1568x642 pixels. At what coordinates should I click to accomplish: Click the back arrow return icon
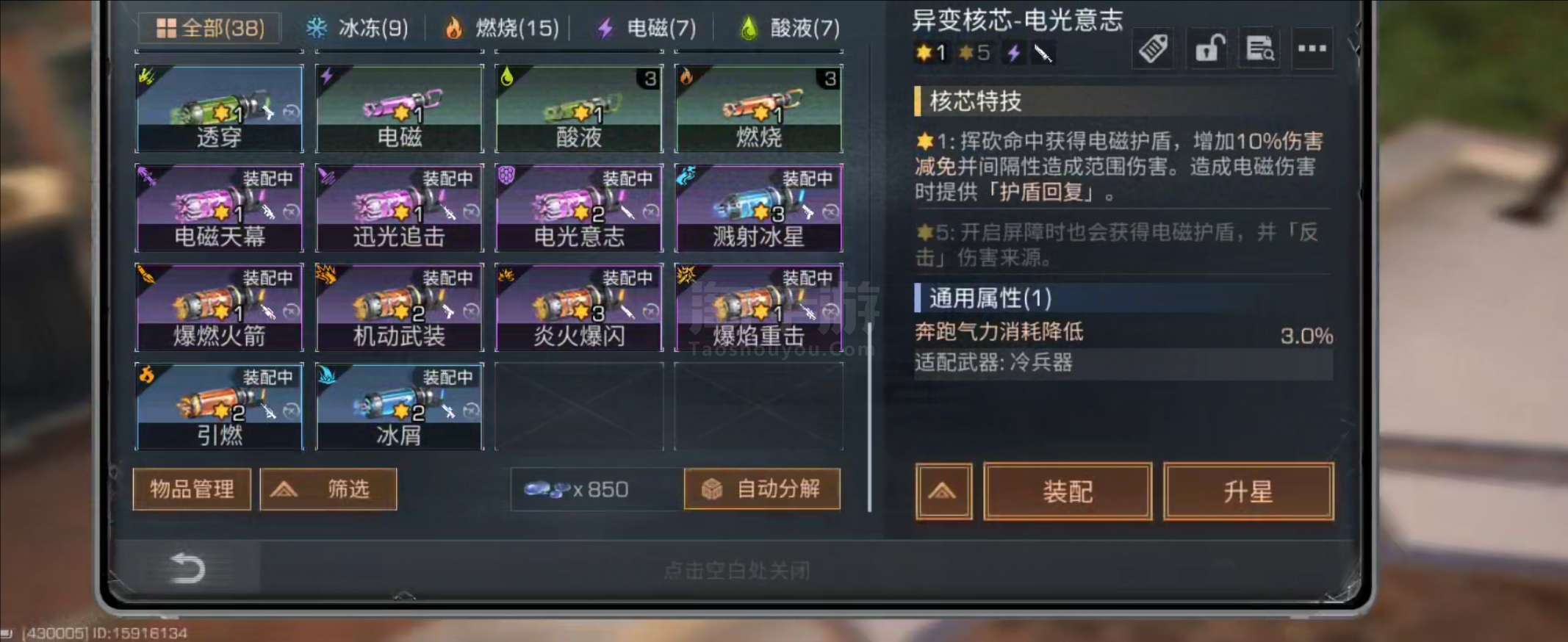coord(187,569)
